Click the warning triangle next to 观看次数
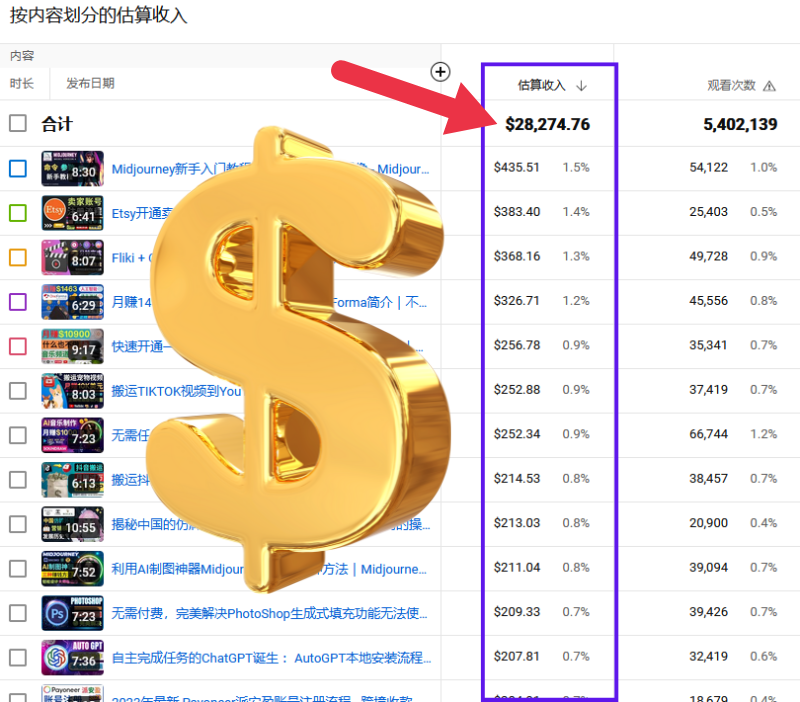 769,86
